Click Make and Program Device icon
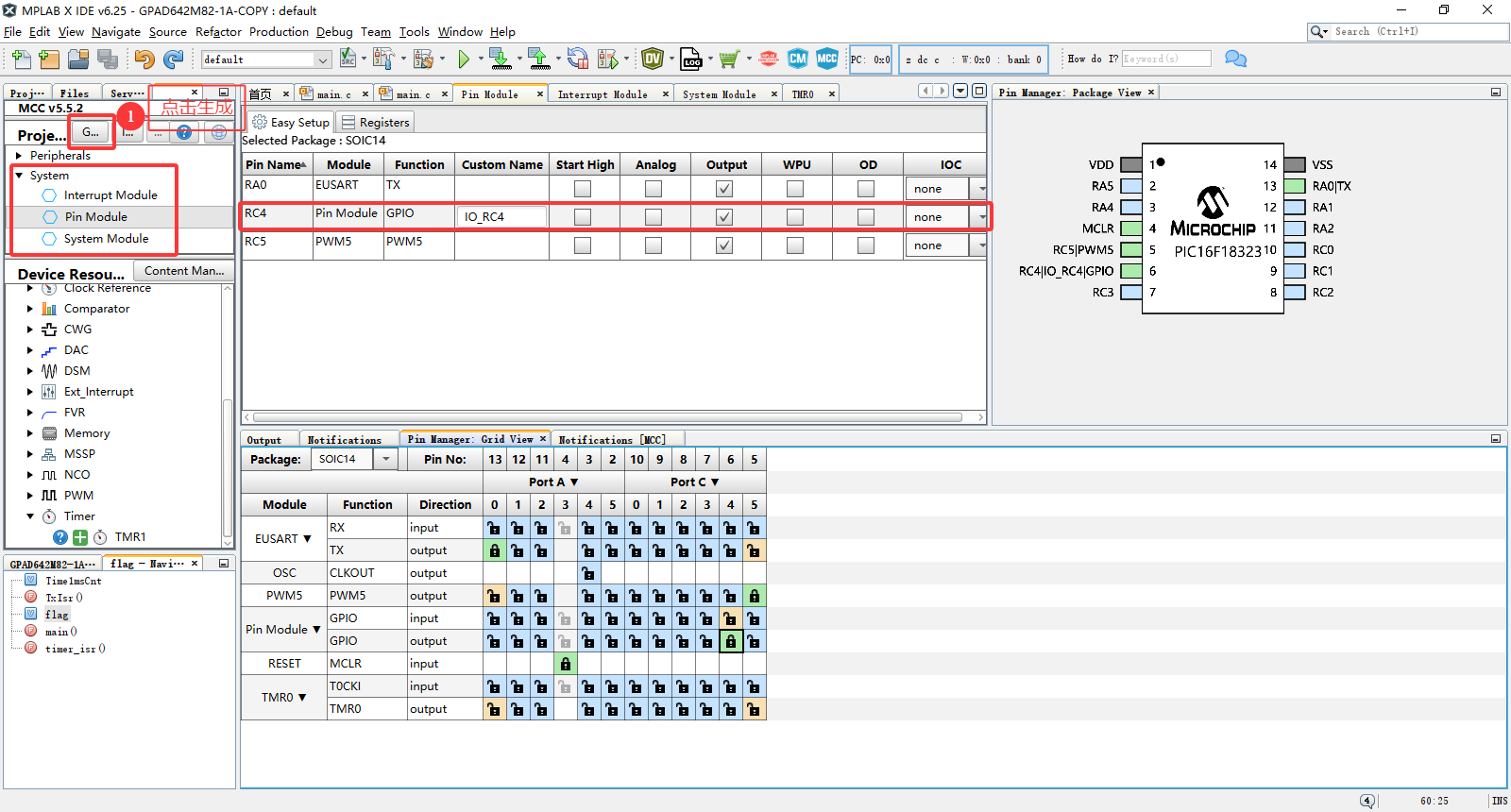 coord(501,59)
